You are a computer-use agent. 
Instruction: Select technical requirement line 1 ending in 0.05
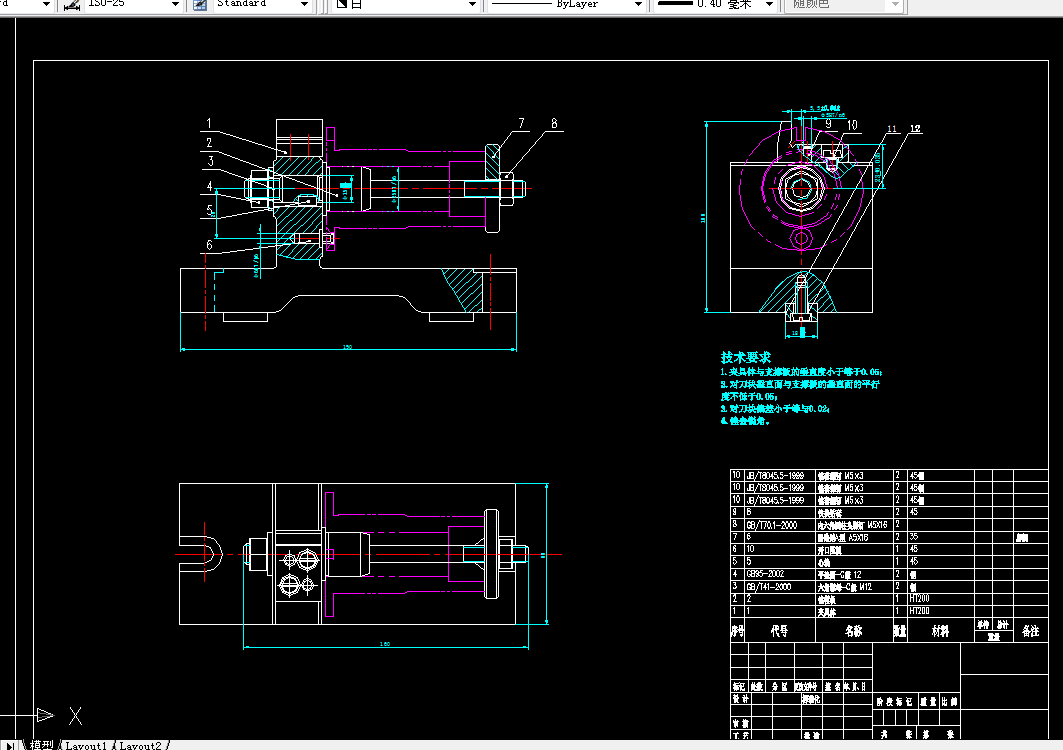click(x=801, y=372)
